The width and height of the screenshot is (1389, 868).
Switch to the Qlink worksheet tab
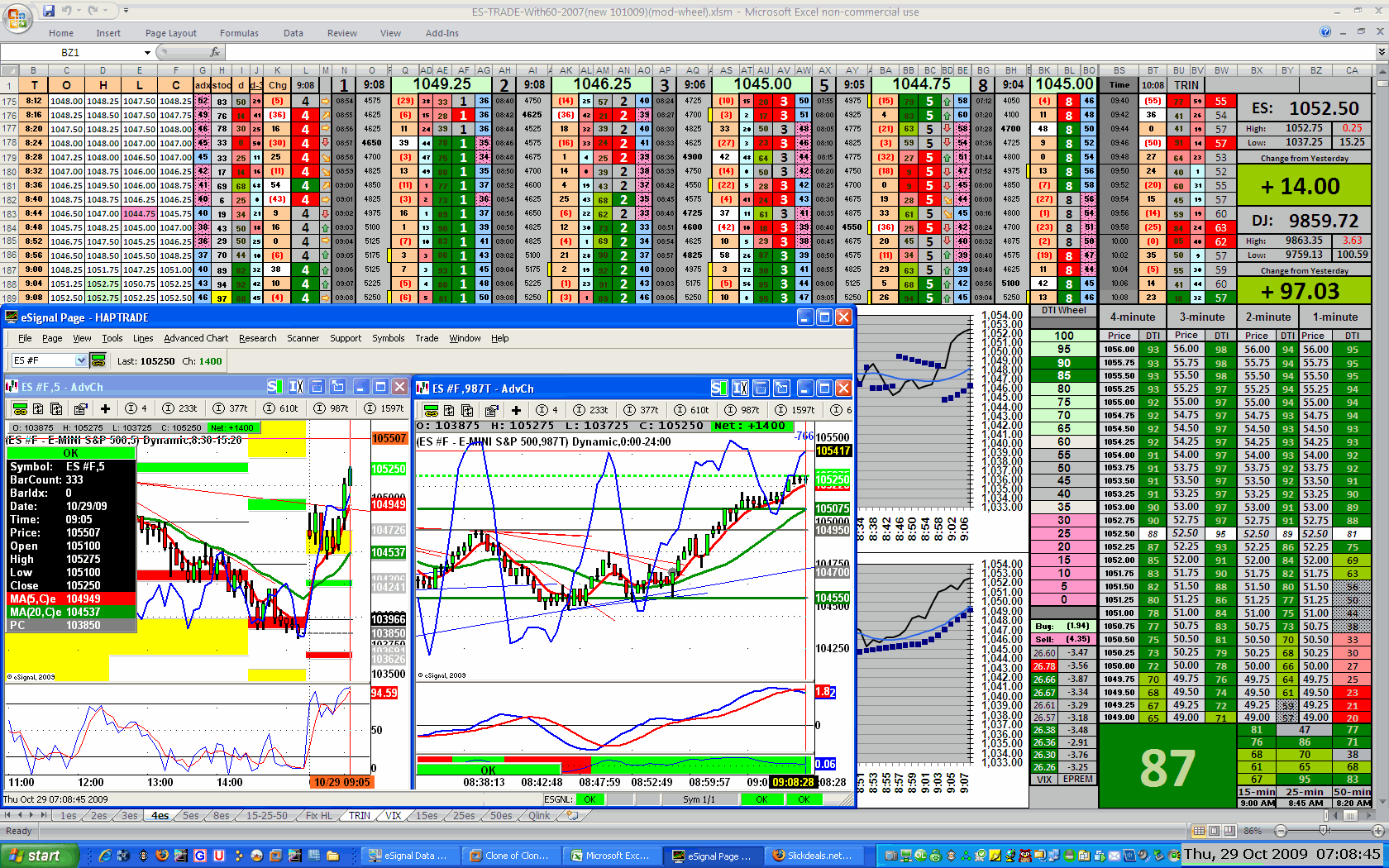point(539,815)
